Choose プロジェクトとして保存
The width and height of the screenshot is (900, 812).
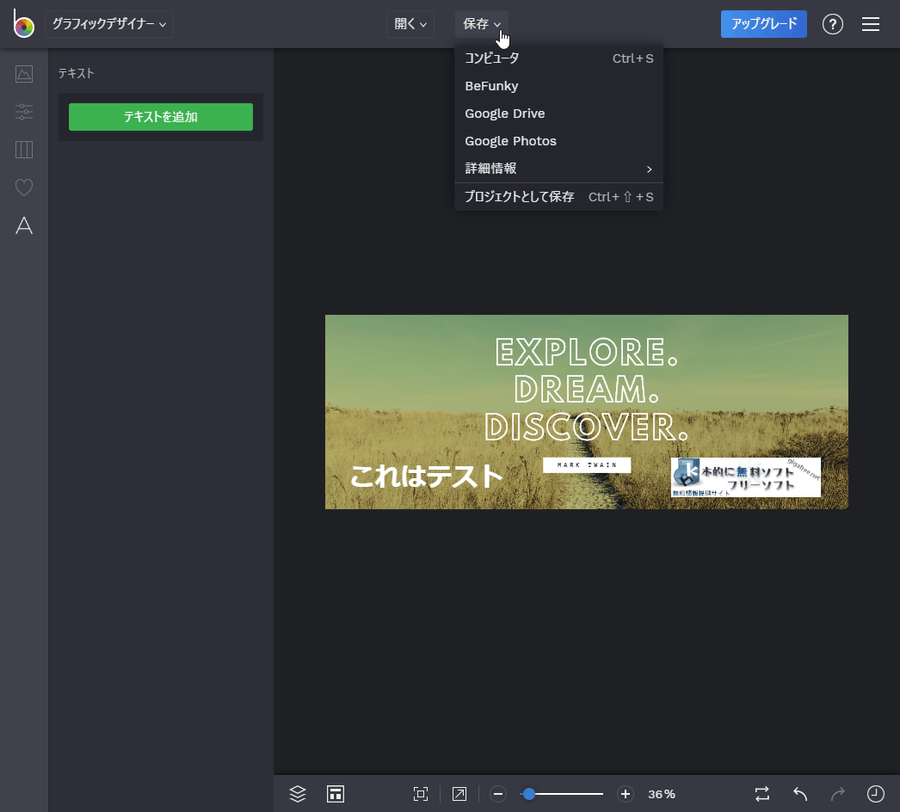tap(558, 197)
